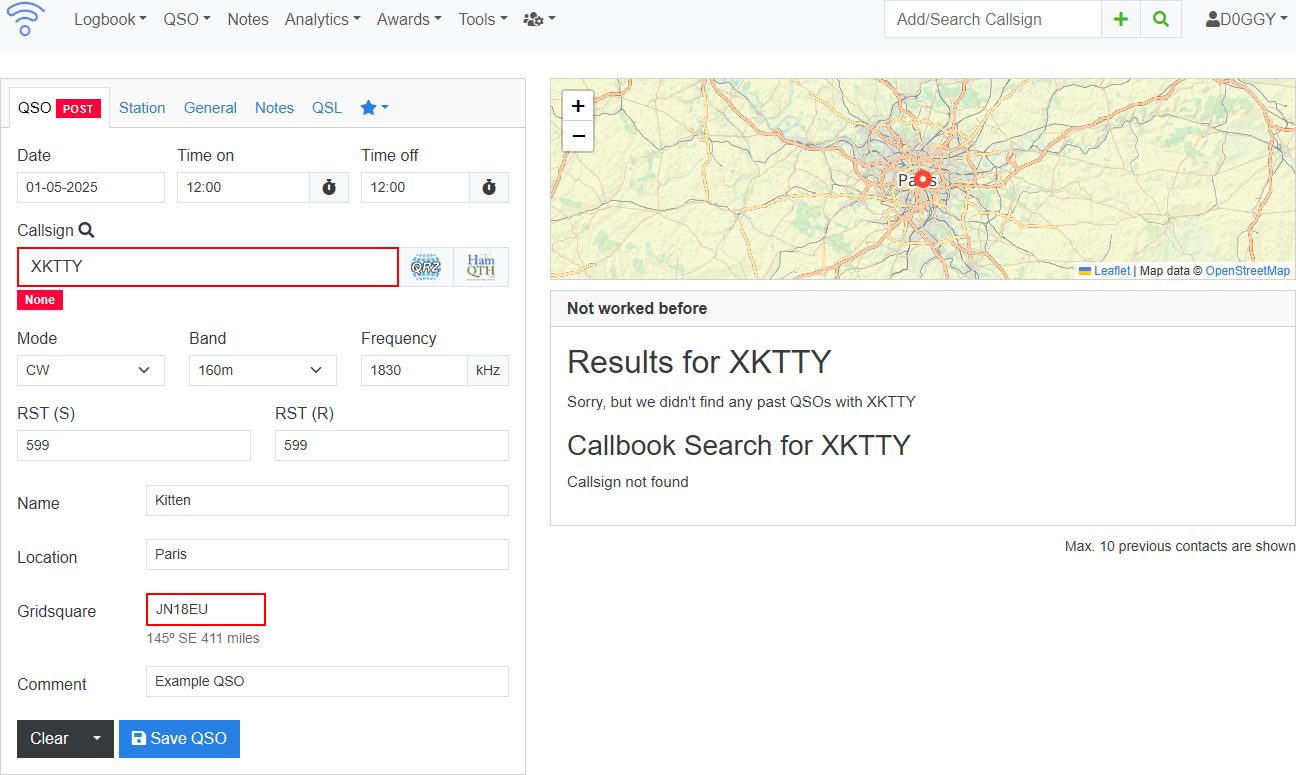This screenshot has width=1296, height=775.
Task: Open the Tools menu
Action: [483, 19]
